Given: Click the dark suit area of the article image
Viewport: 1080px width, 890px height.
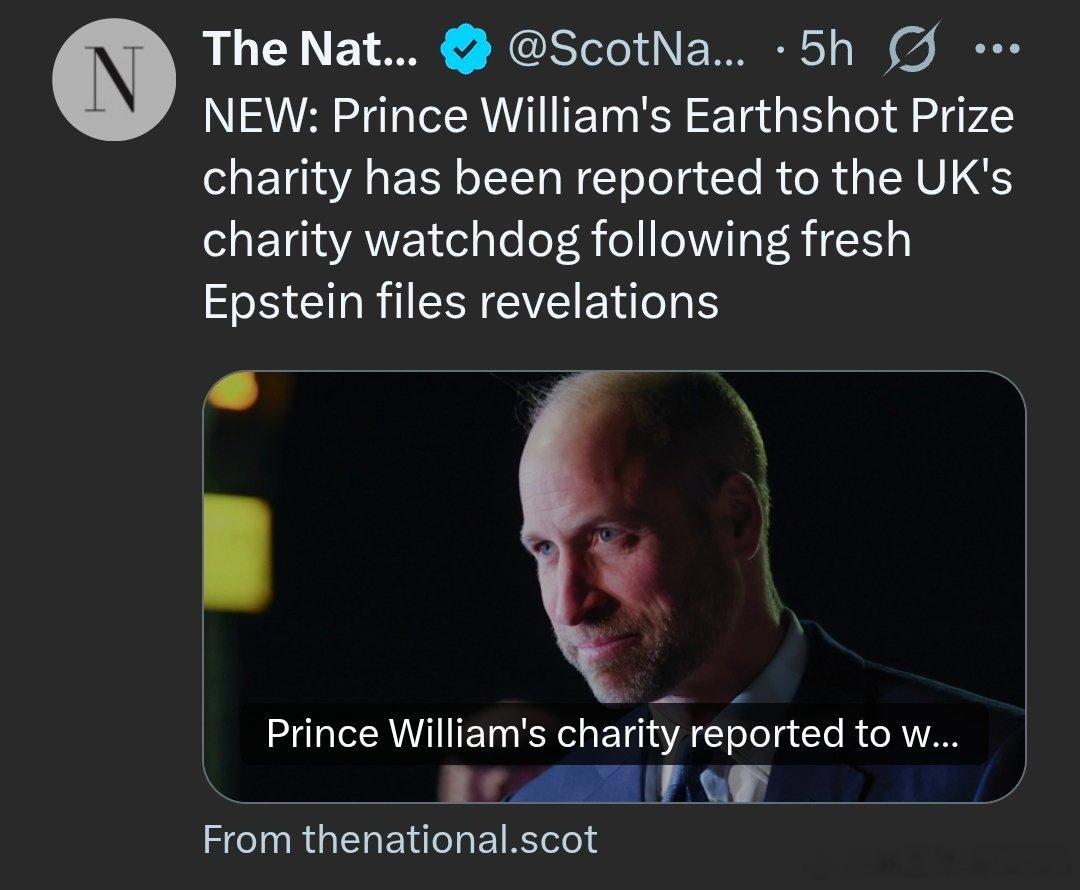Looking at the screenshot, I should (x=900, y=740).
